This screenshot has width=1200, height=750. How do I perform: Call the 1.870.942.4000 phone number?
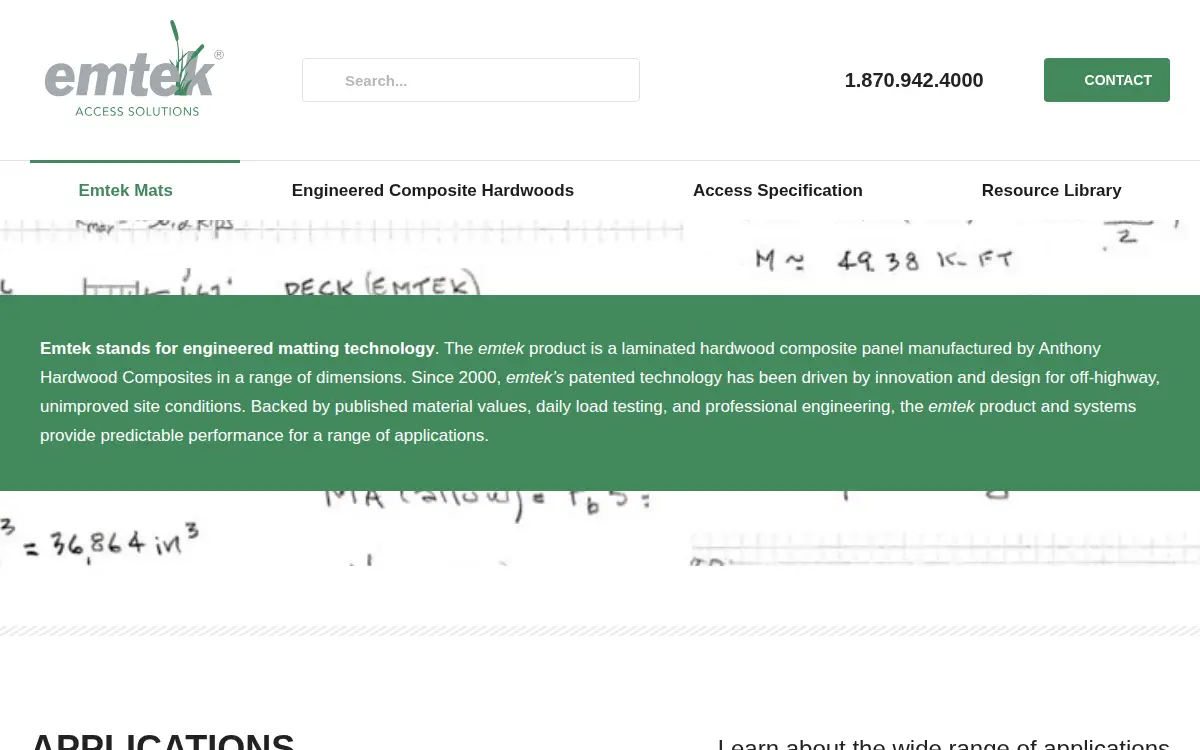click(914, 80)
